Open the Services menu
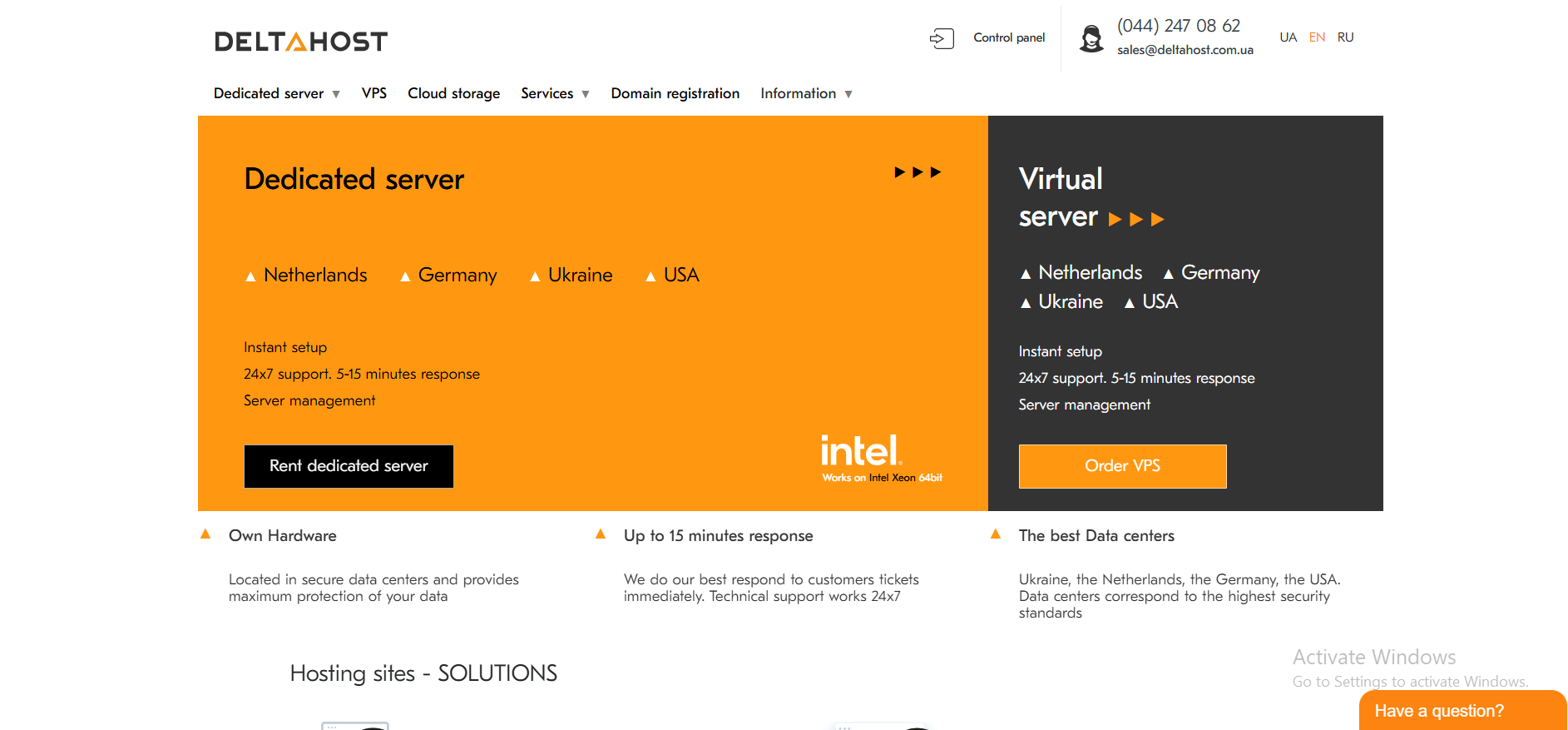 (547, 93)
